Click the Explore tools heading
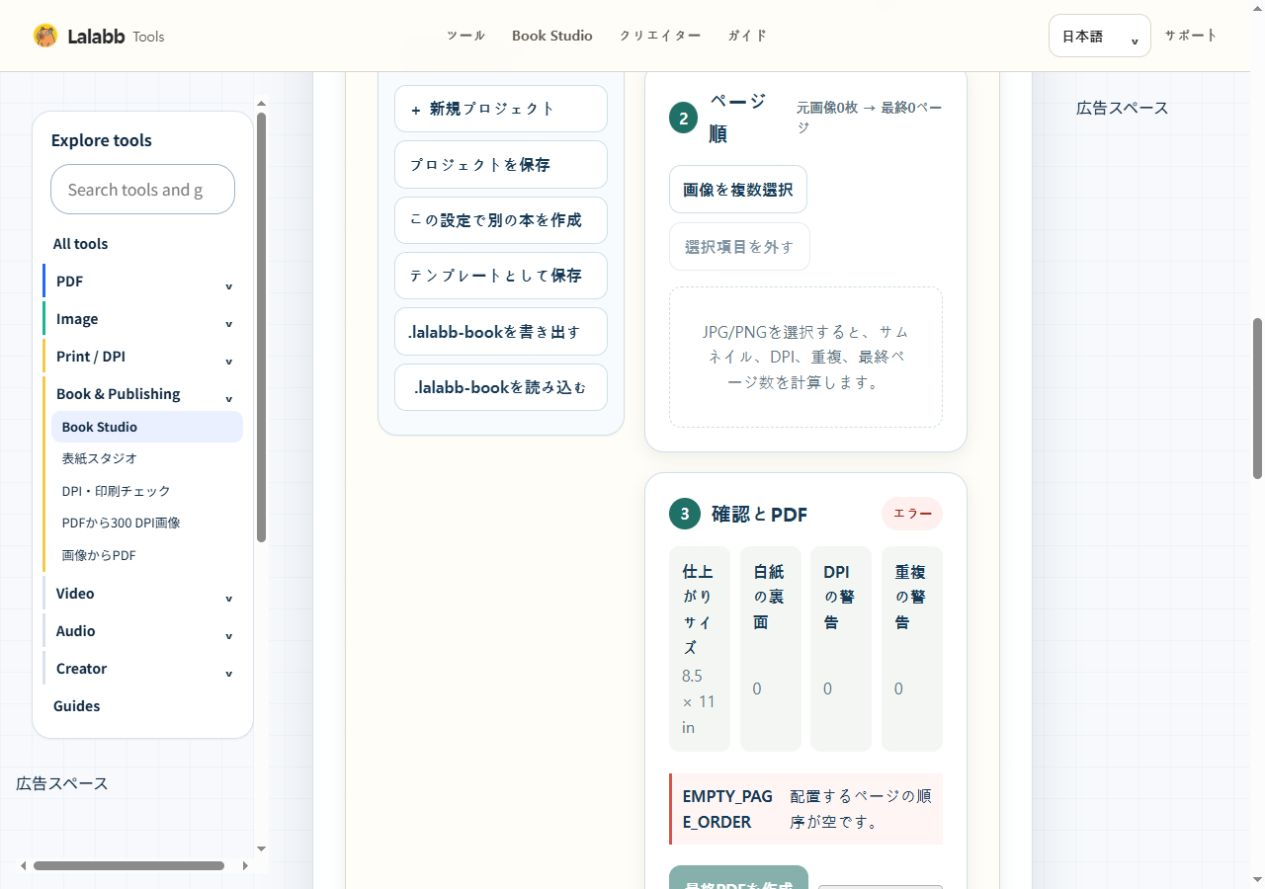 [x=101, y=140]
